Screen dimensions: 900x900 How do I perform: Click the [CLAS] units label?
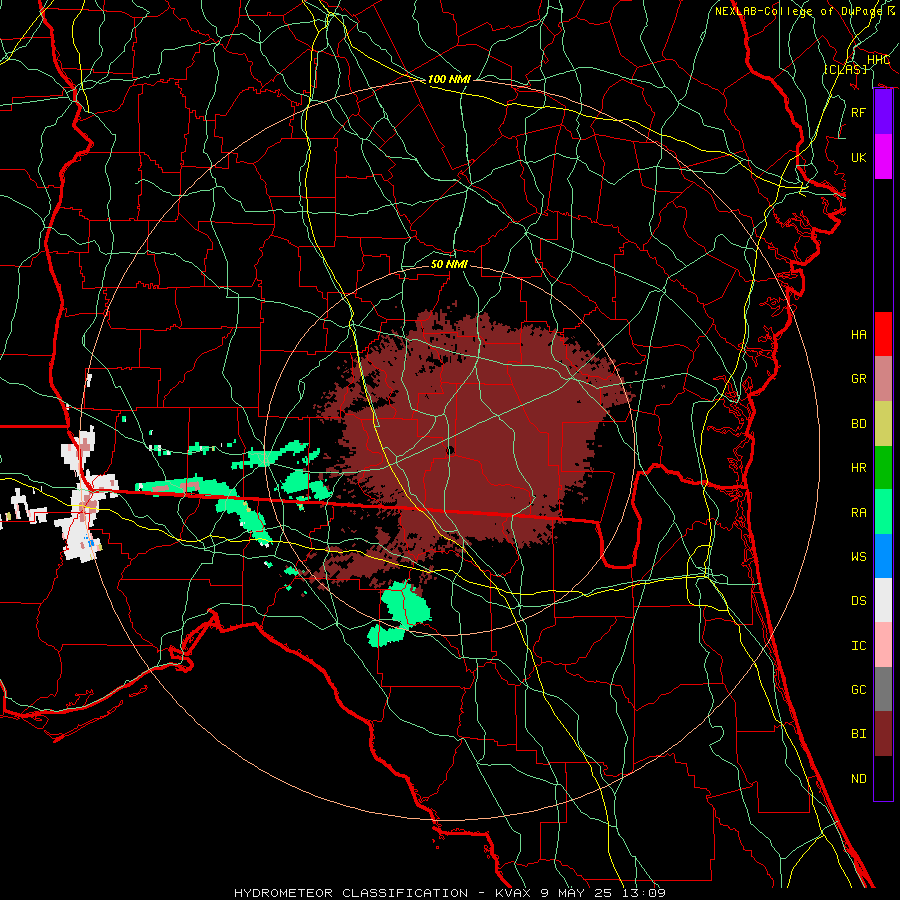[845, 69]
